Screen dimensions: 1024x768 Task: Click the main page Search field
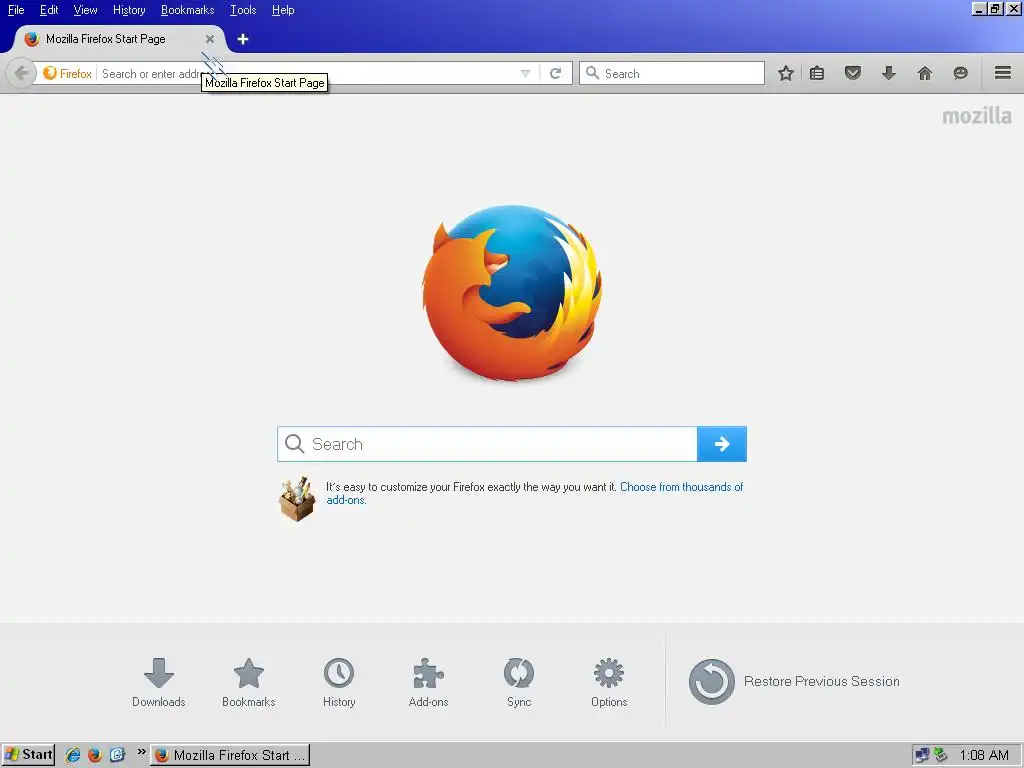pyautogui.click(x=487, y=444)
